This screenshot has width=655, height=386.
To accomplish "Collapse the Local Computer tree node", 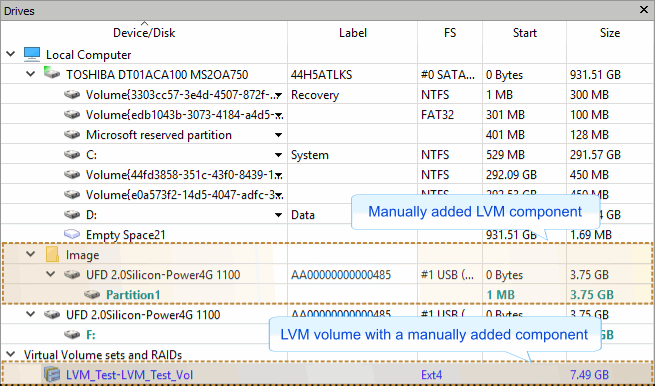I will [x=11, y=54].
